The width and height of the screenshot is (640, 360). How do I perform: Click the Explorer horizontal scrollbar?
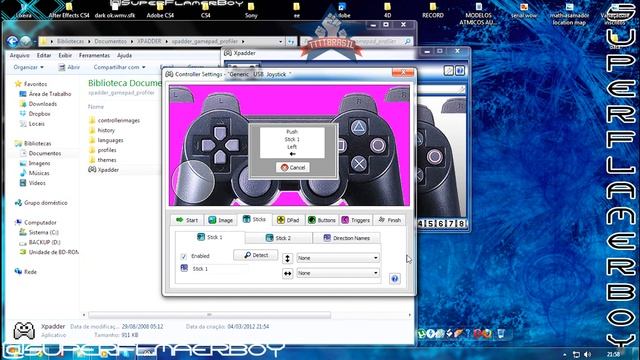point(209,315)
